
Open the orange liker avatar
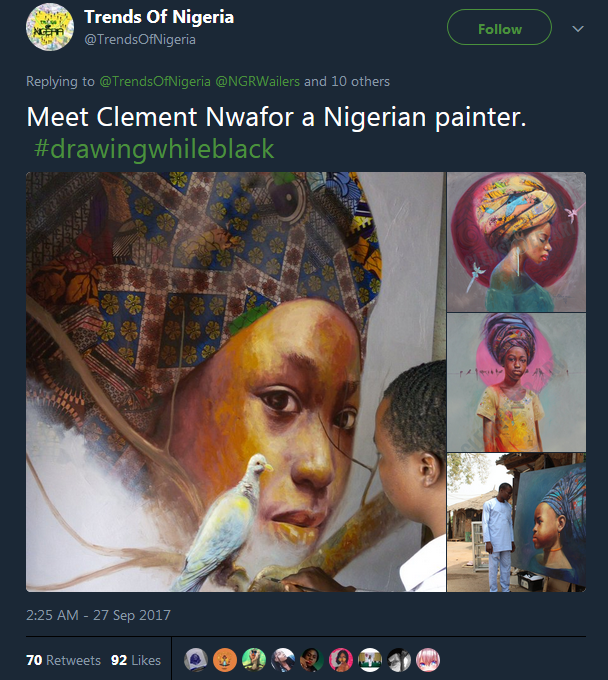pos(225,660)
